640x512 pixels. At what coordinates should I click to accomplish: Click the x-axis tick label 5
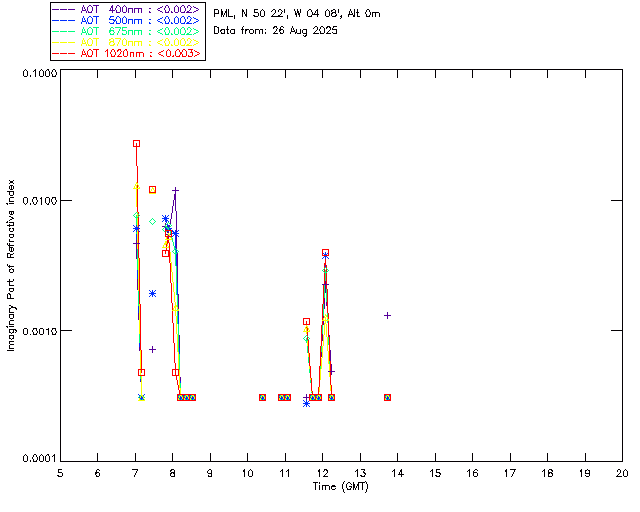(60, 473)
